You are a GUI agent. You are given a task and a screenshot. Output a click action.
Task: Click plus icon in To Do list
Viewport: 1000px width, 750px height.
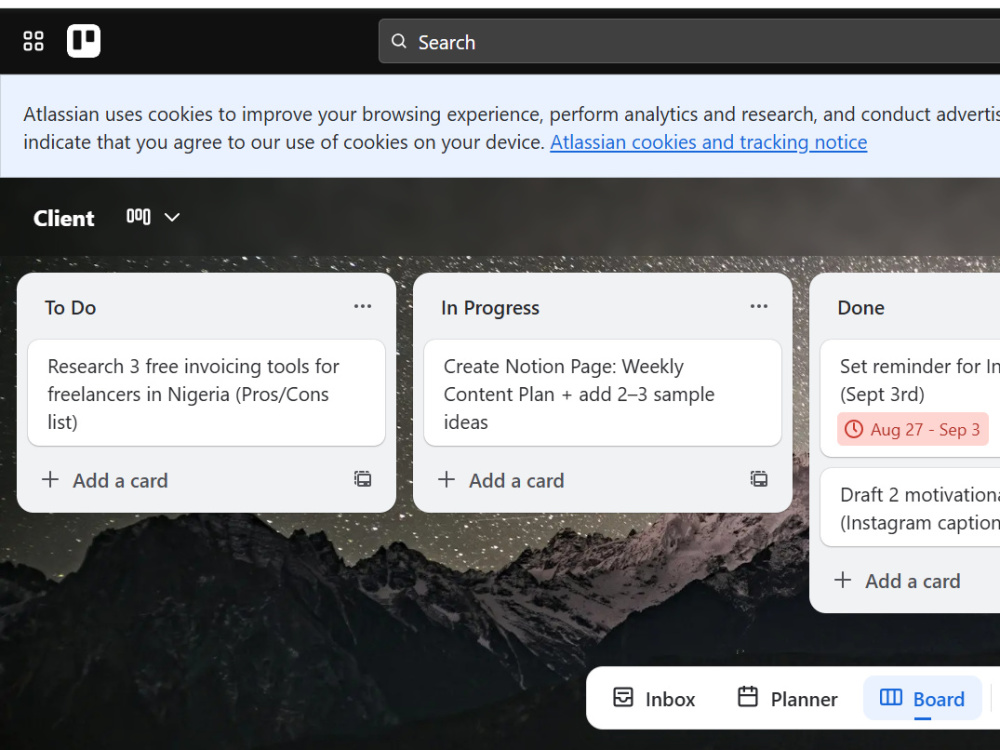[x=50, y=480]
